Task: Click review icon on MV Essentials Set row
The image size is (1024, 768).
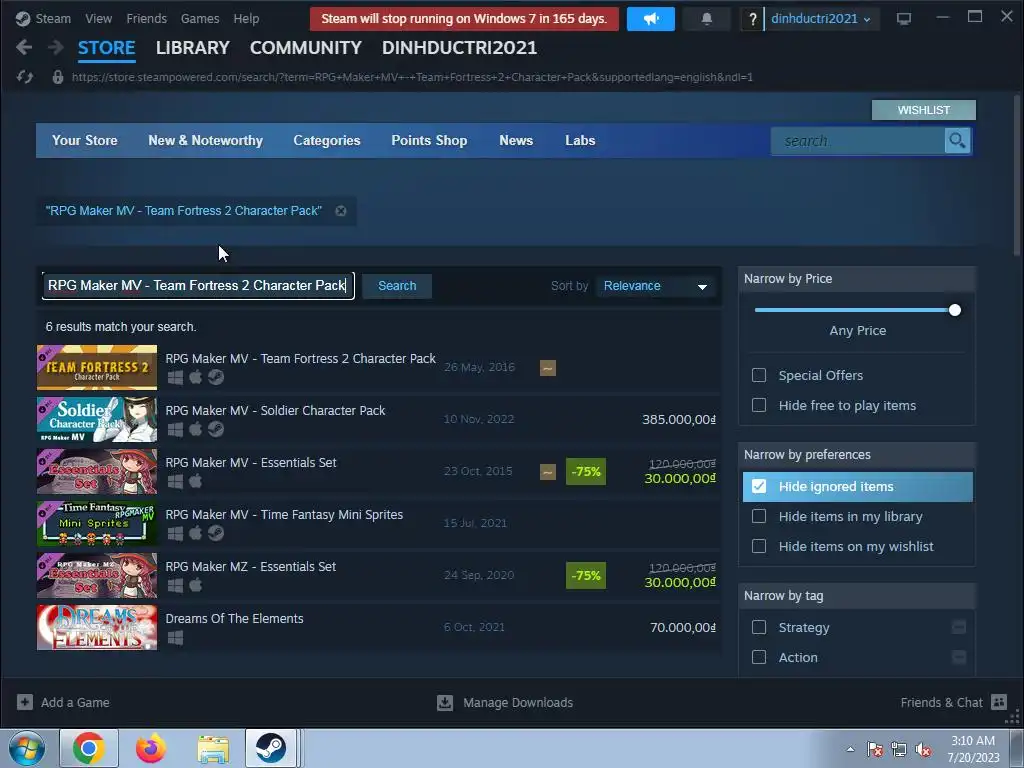Action: tap(548, 472)
